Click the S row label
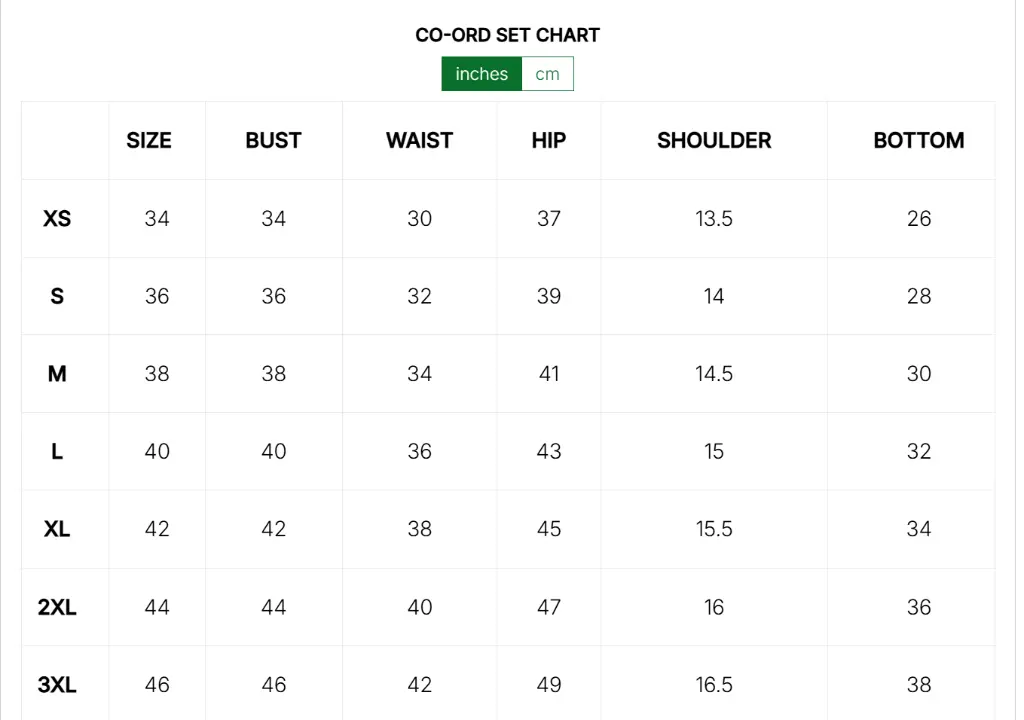This screenshot has width=1024, height=720. click(57, 296)
